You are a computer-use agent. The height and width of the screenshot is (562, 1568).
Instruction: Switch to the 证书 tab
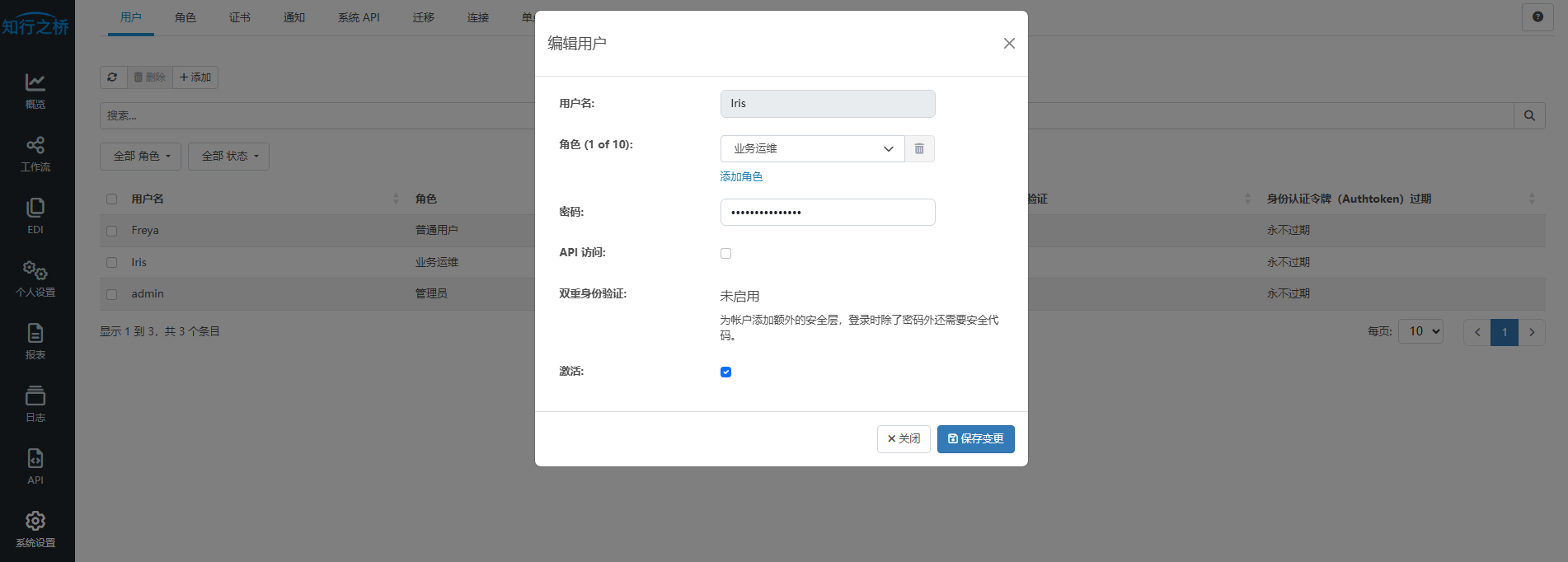click(x=240, y=17)
